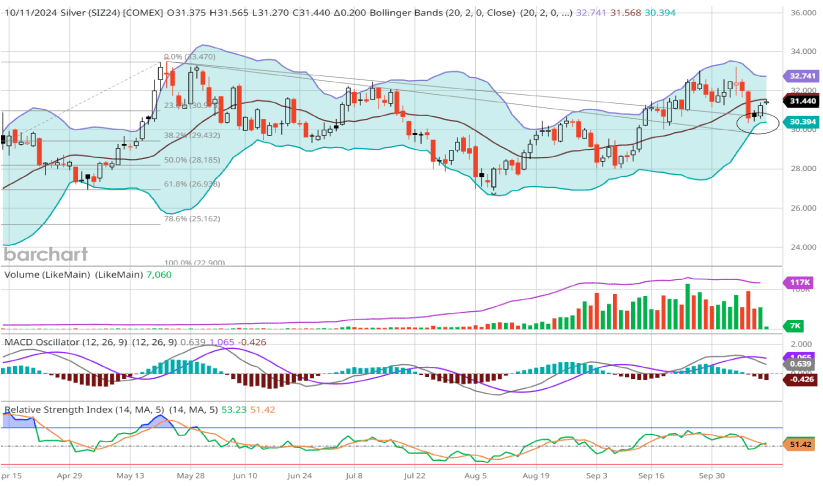Click the barchart logo watermark

click(44, 253)
